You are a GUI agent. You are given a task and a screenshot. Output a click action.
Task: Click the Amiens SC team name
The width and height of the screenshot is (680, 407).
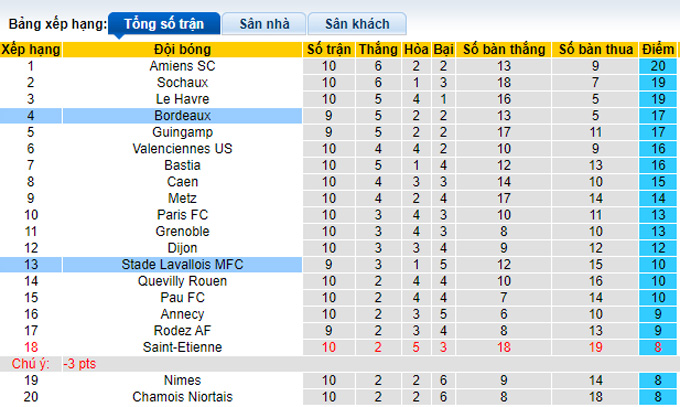click(x=182, y=66)
